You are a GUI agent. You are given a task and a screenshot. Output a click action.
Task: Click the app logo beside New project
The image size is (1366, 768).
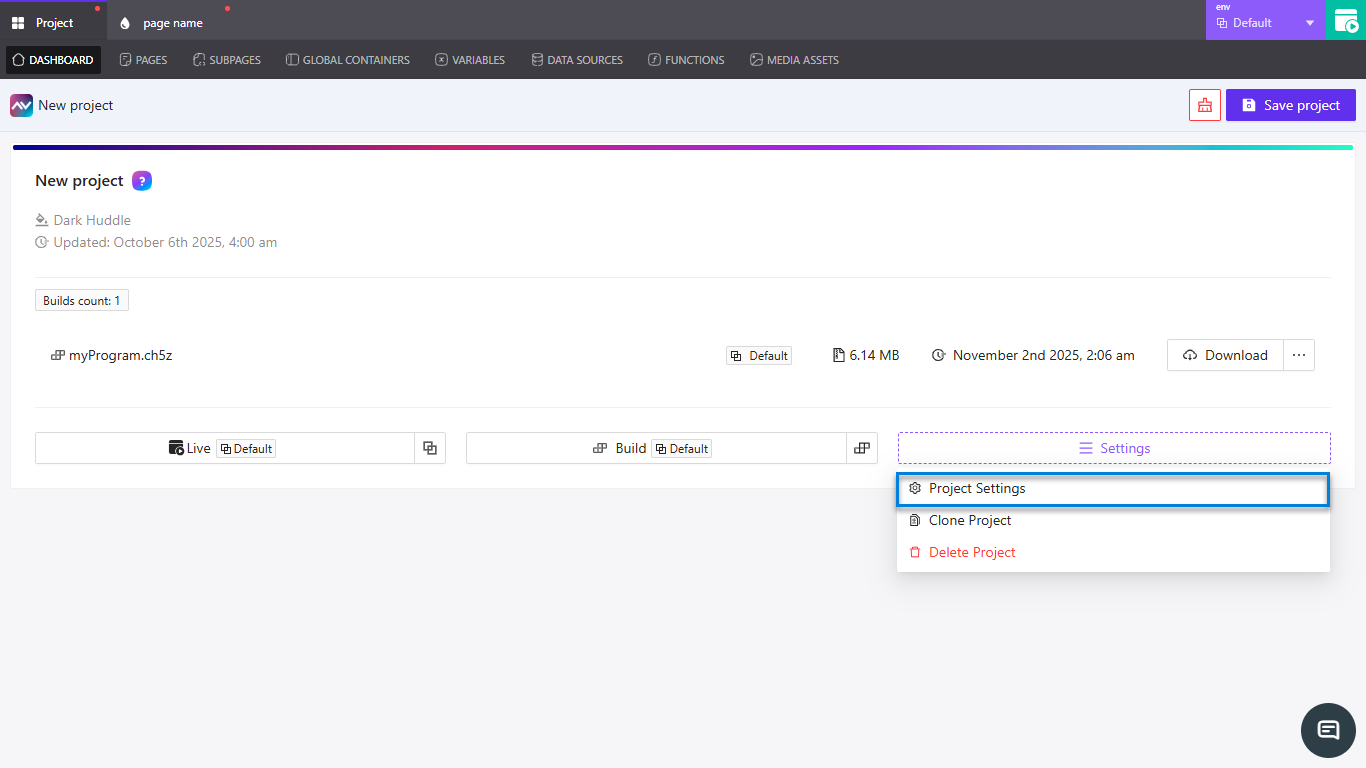(x=21, y=105)
